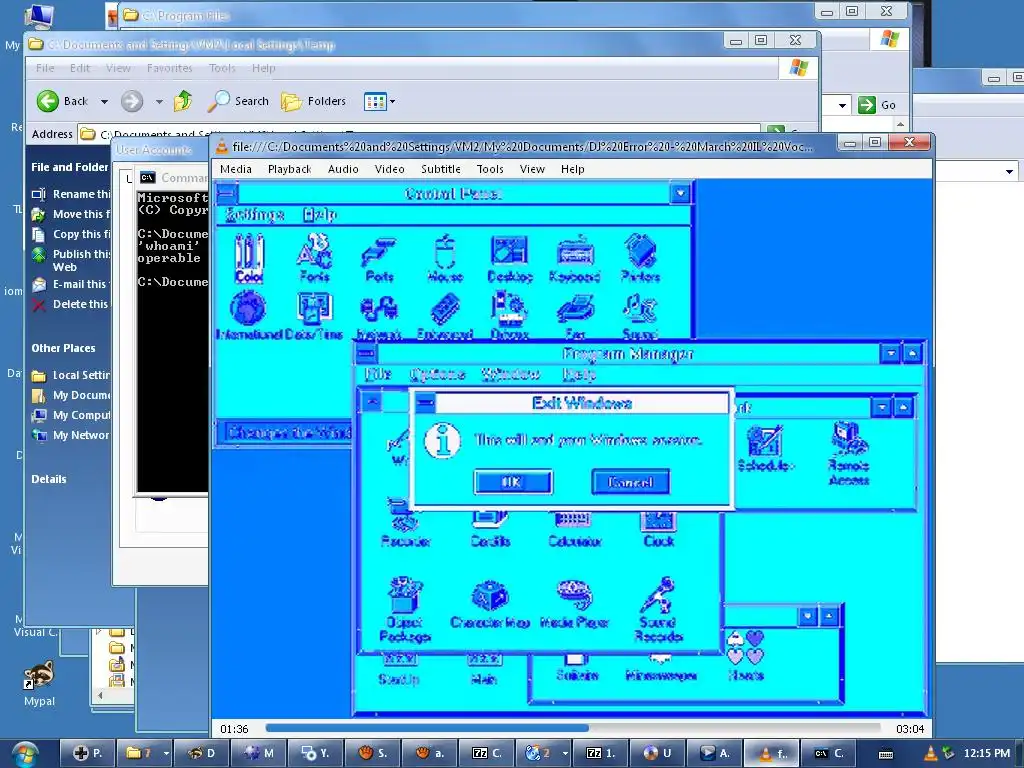
Task: Open the Tools menu in Explorer window
Action: click(222, 68)
